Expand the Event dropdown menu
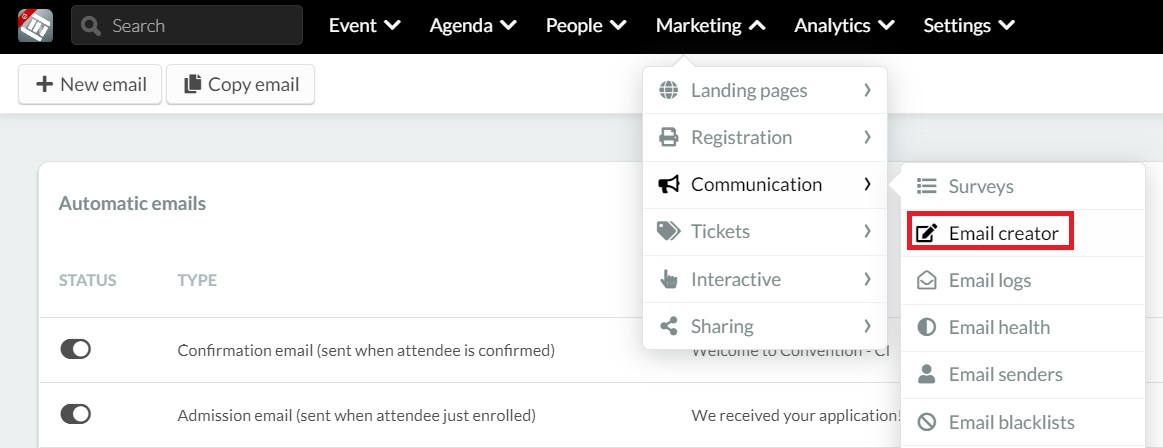1163x448 pixels. (365, 25)
